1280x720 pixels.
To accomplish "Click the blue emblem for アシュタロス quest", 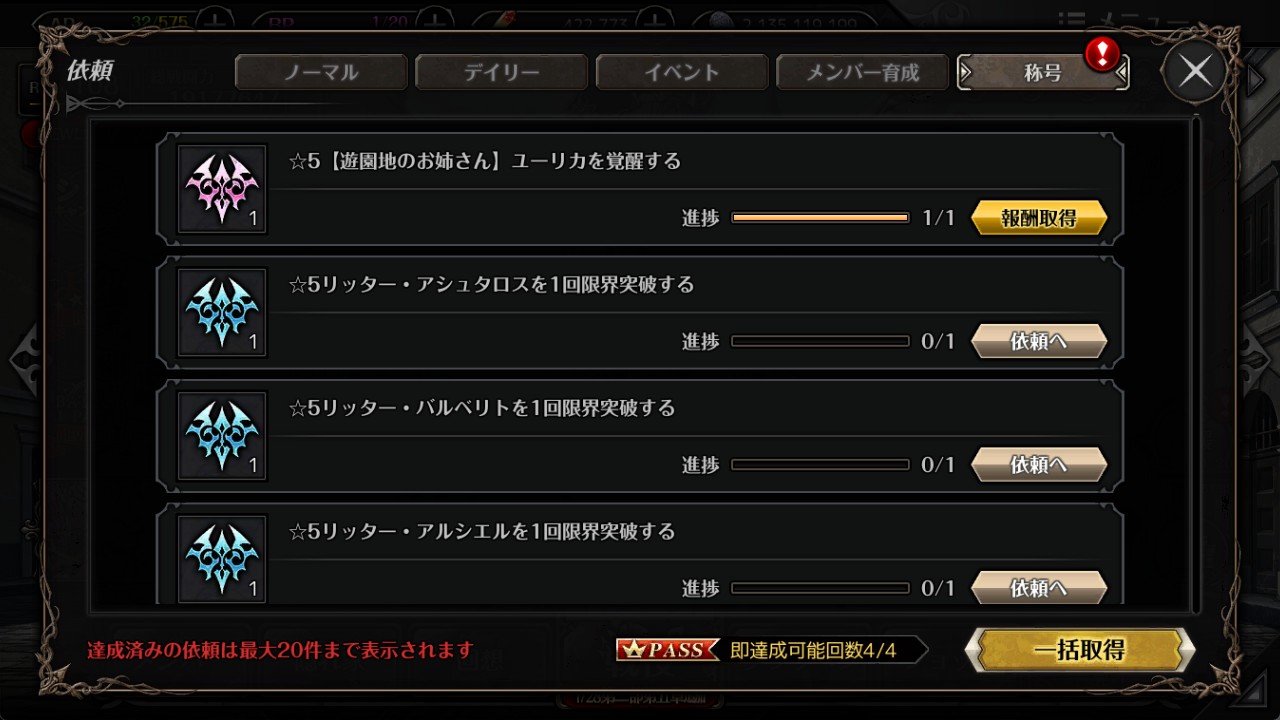I will click(222, 312).
